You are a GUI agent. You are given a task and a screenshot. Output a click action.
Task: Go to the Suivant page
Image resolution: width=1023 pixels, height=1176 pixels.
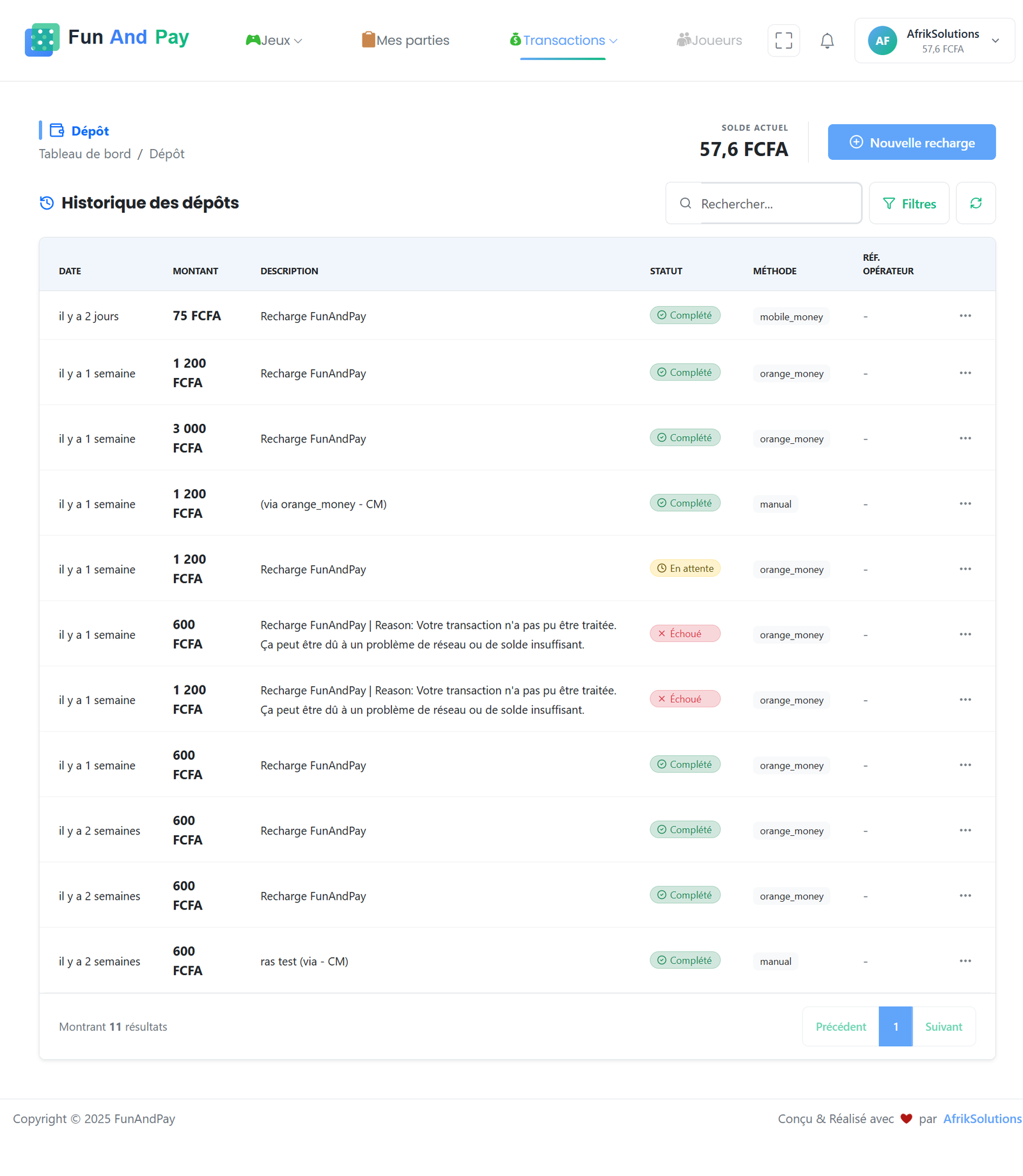pos(943,1026)
